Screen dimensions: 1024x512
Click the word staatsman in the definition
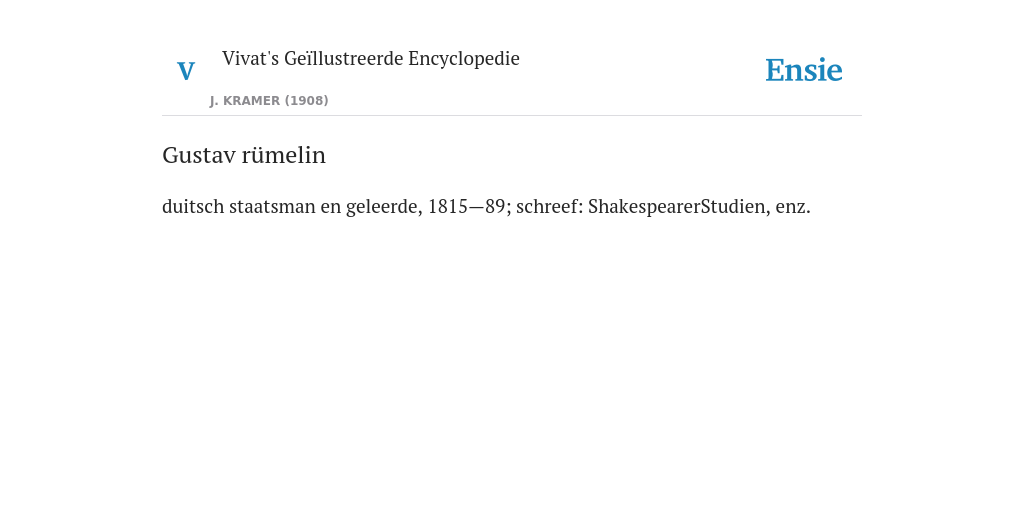tap(272, 206)
